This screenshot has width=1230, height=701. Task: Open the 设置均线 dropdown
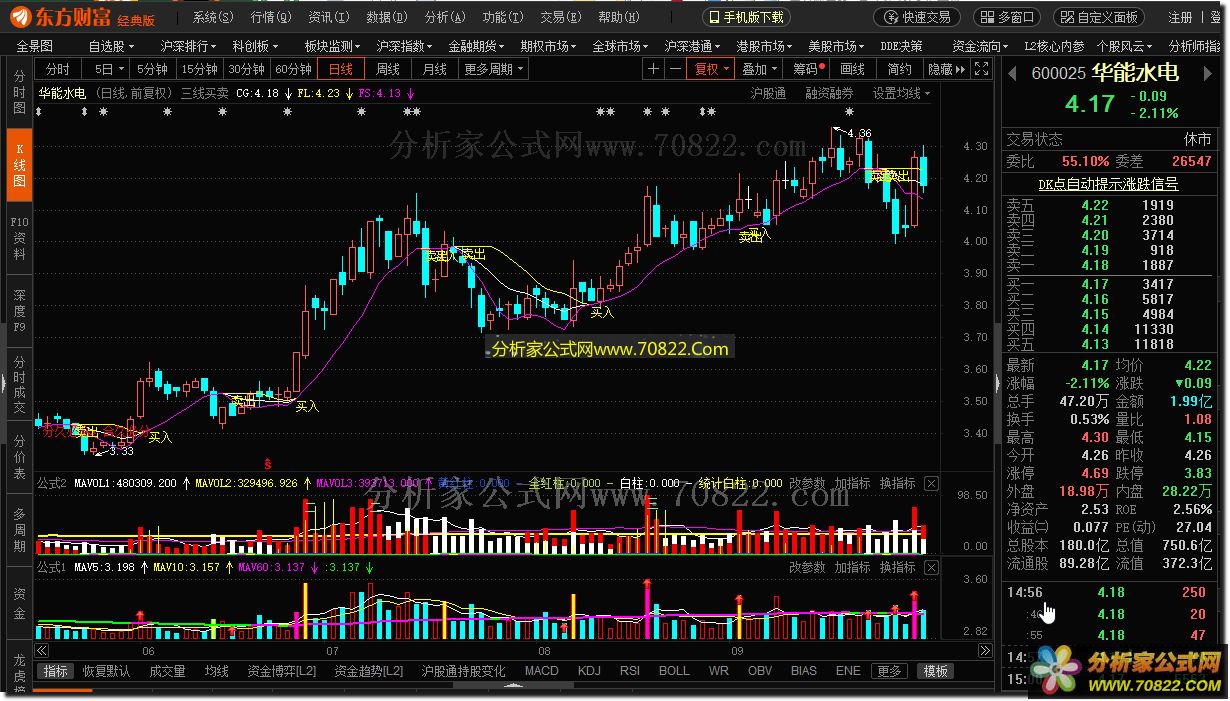[x=901, y=93]
